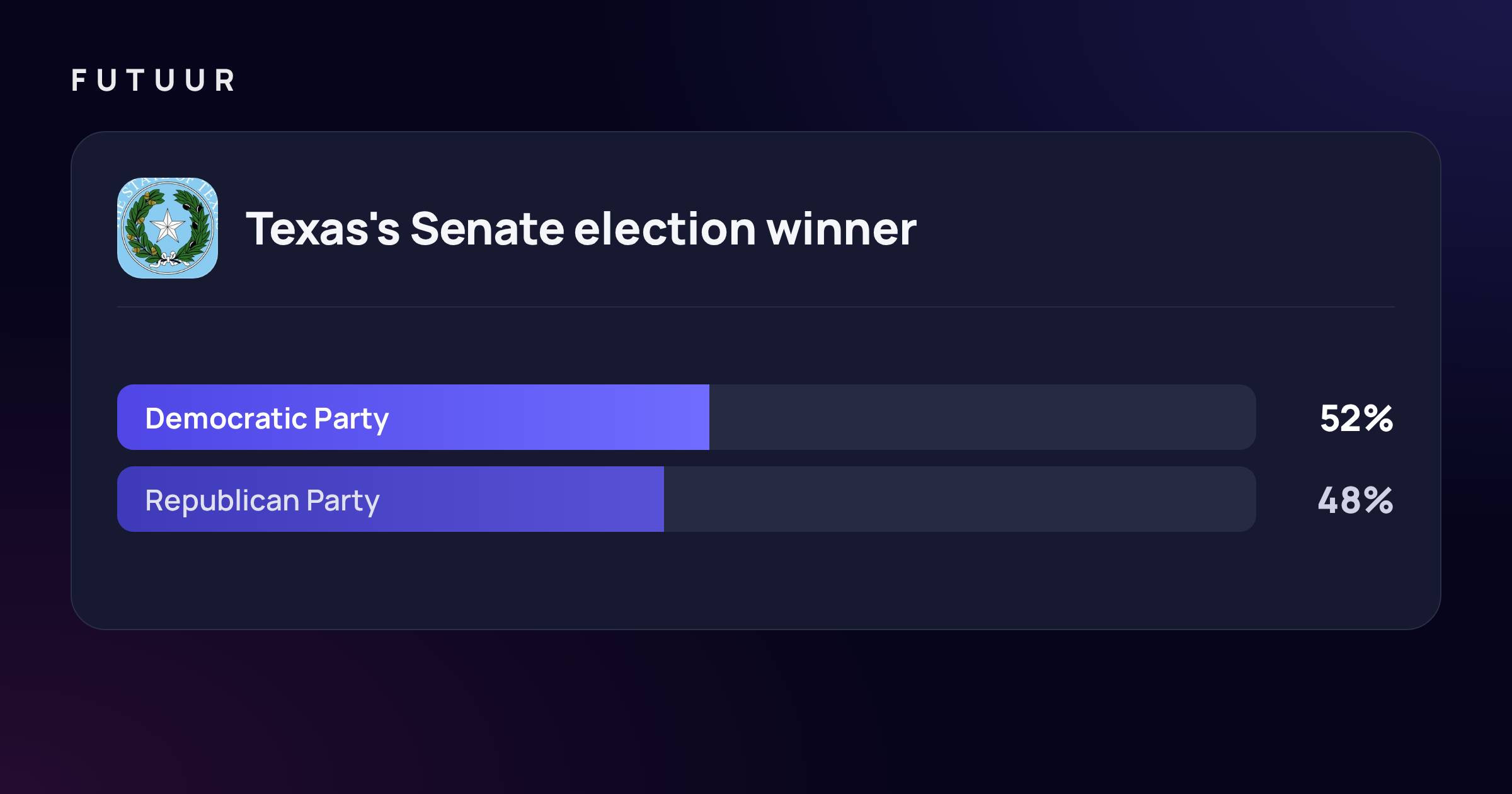
Task: Click the unfilled track of Republican bar
Action: (960, 499)
